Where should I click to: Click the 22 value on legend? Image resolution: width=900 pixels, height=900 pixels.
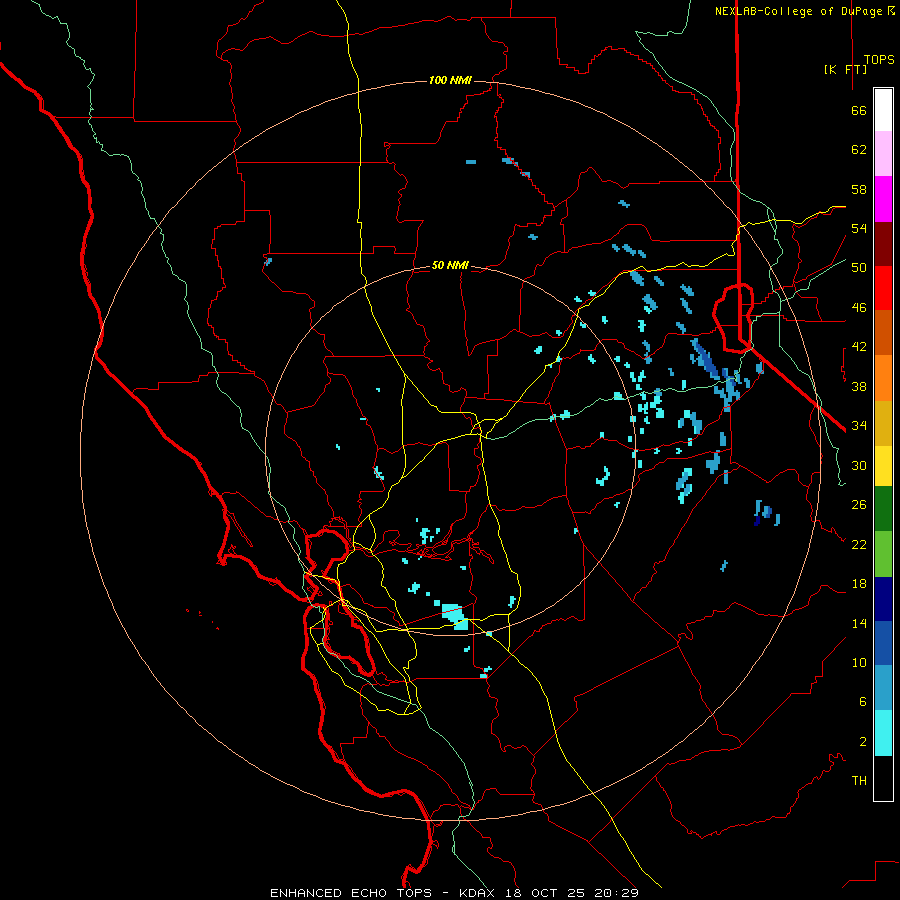tap(859, 544)
